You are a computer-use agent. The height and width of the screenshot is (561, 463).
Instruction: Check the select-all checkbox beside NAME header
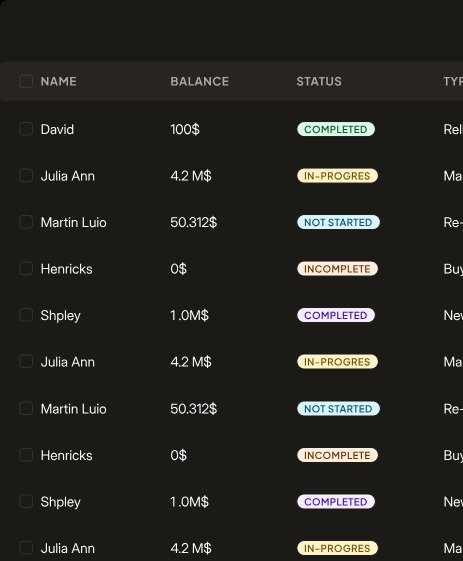(26, 81)
